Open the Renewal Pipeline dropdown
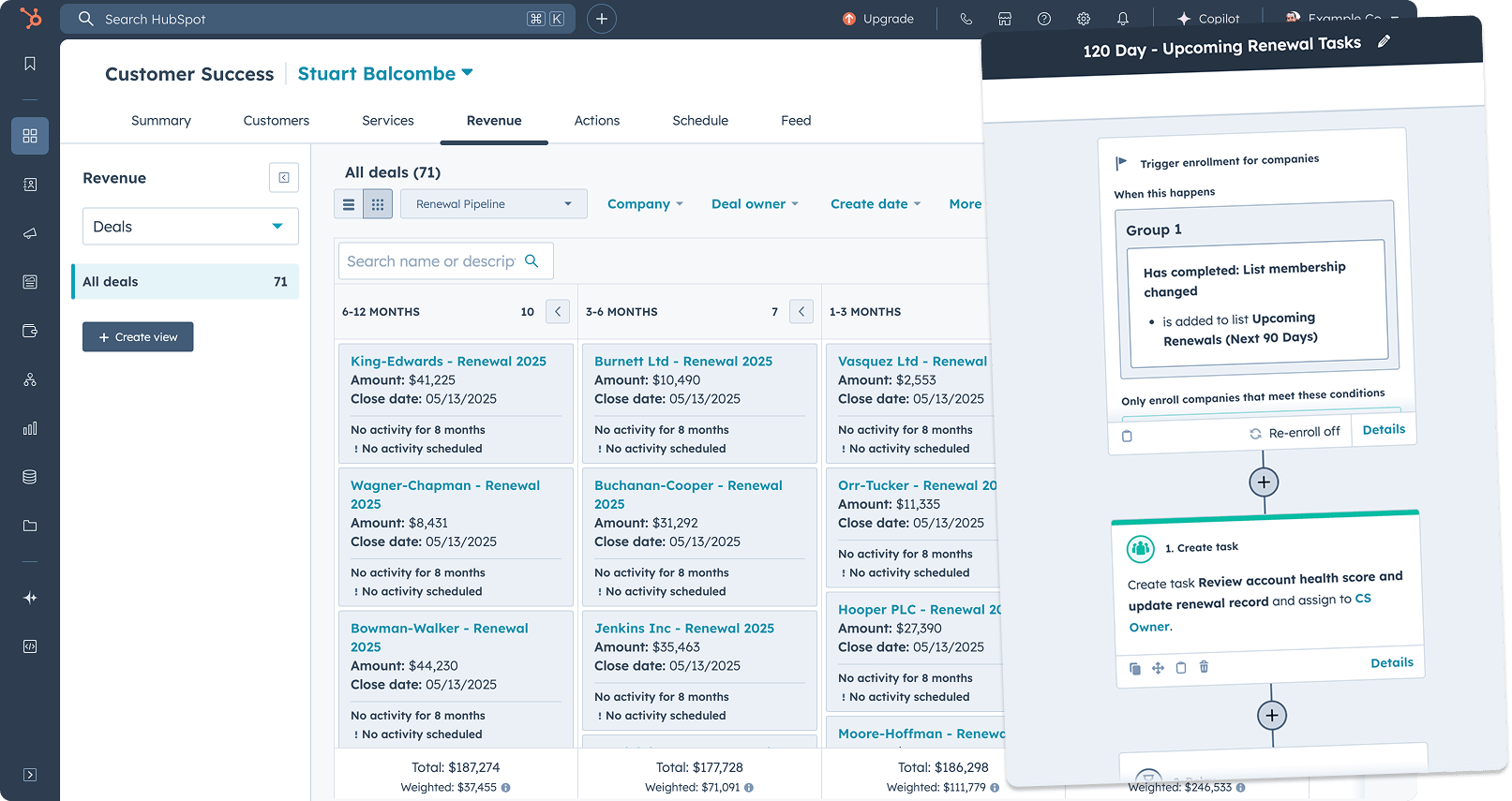The width and height of the screenshot is (1512, 801). tap(494, 204)
